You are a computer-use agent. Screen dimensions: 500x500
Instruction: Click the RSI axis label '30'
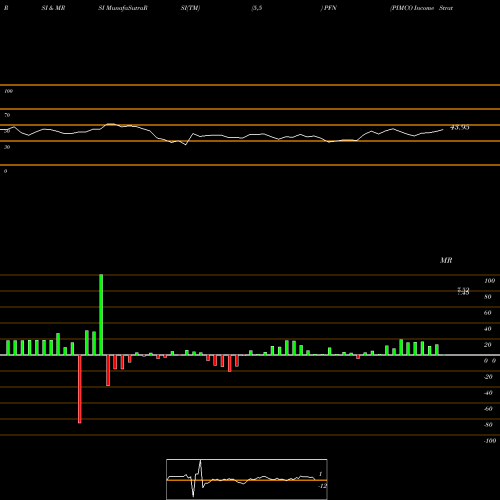[7, 147]
